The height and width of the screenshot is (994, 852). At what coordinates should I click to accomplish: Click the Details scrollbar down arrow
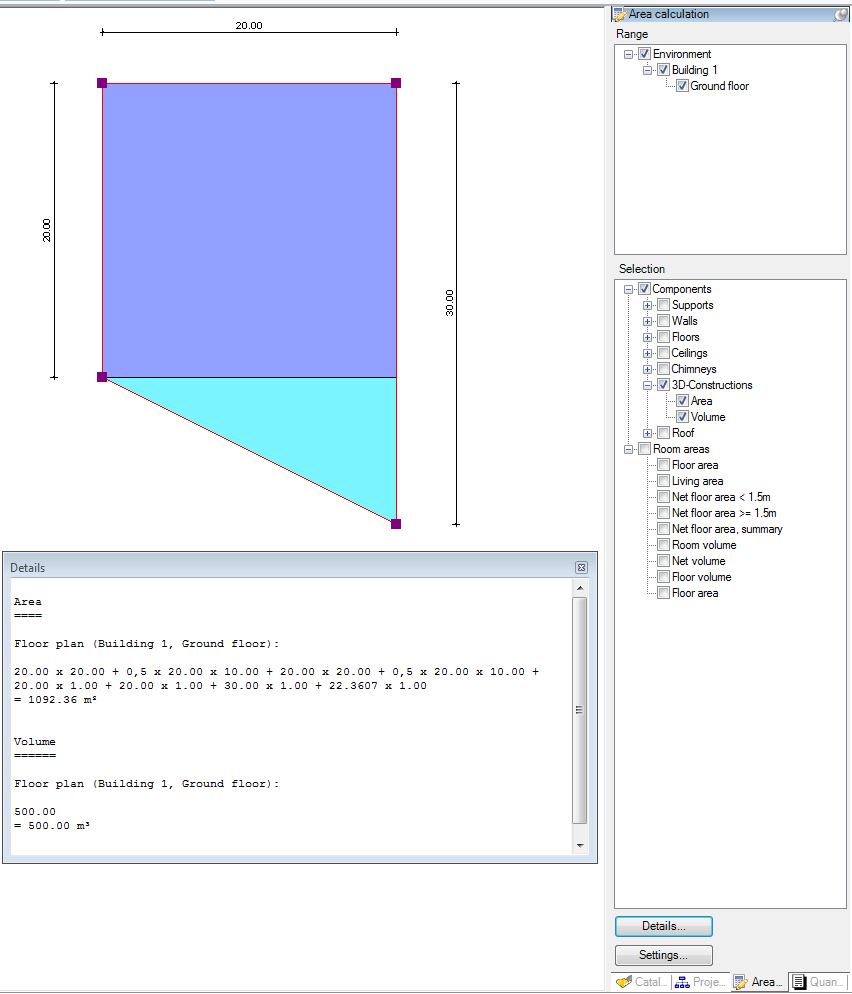(580, 846)
